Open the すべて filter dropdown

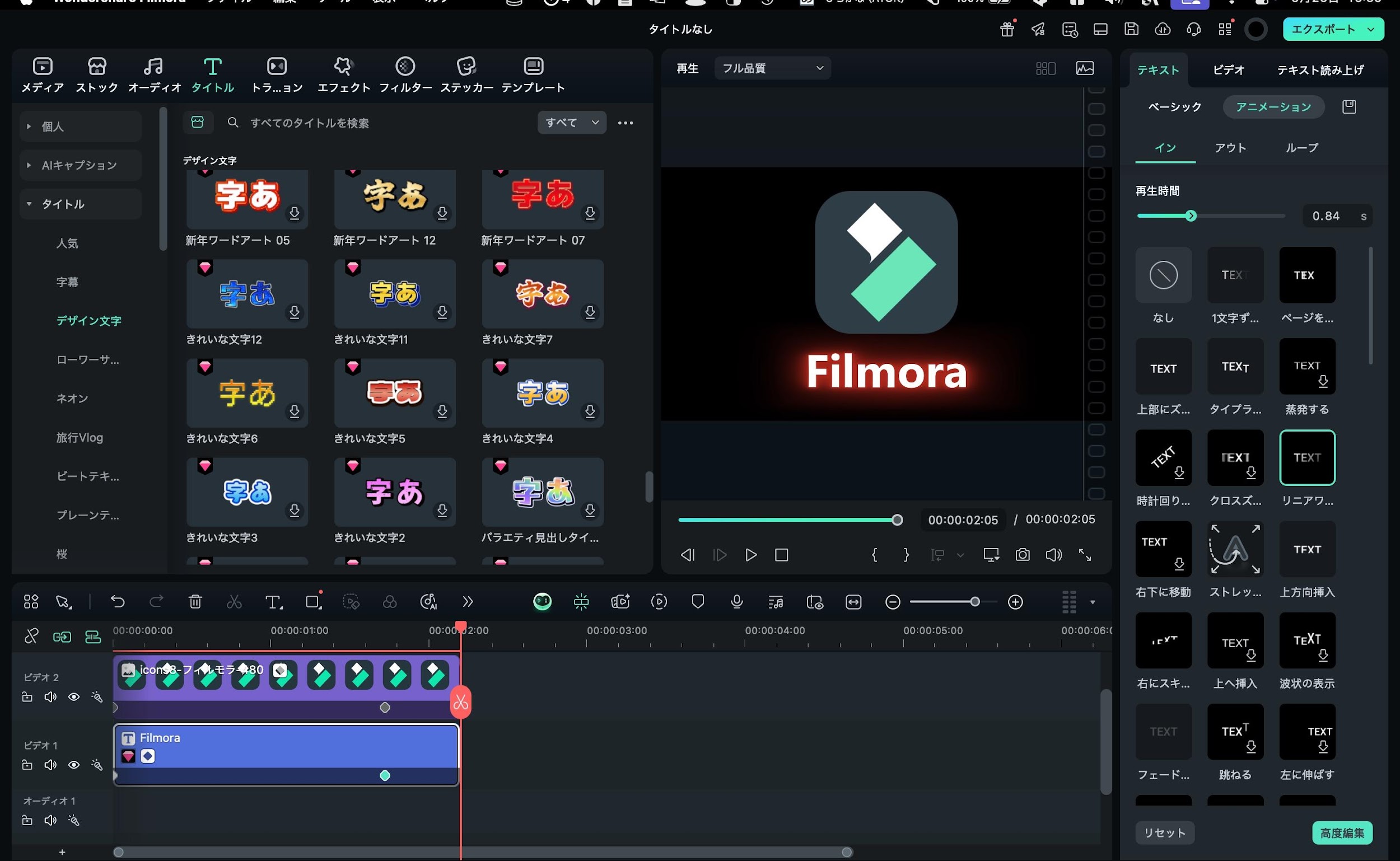click(571, 123)
